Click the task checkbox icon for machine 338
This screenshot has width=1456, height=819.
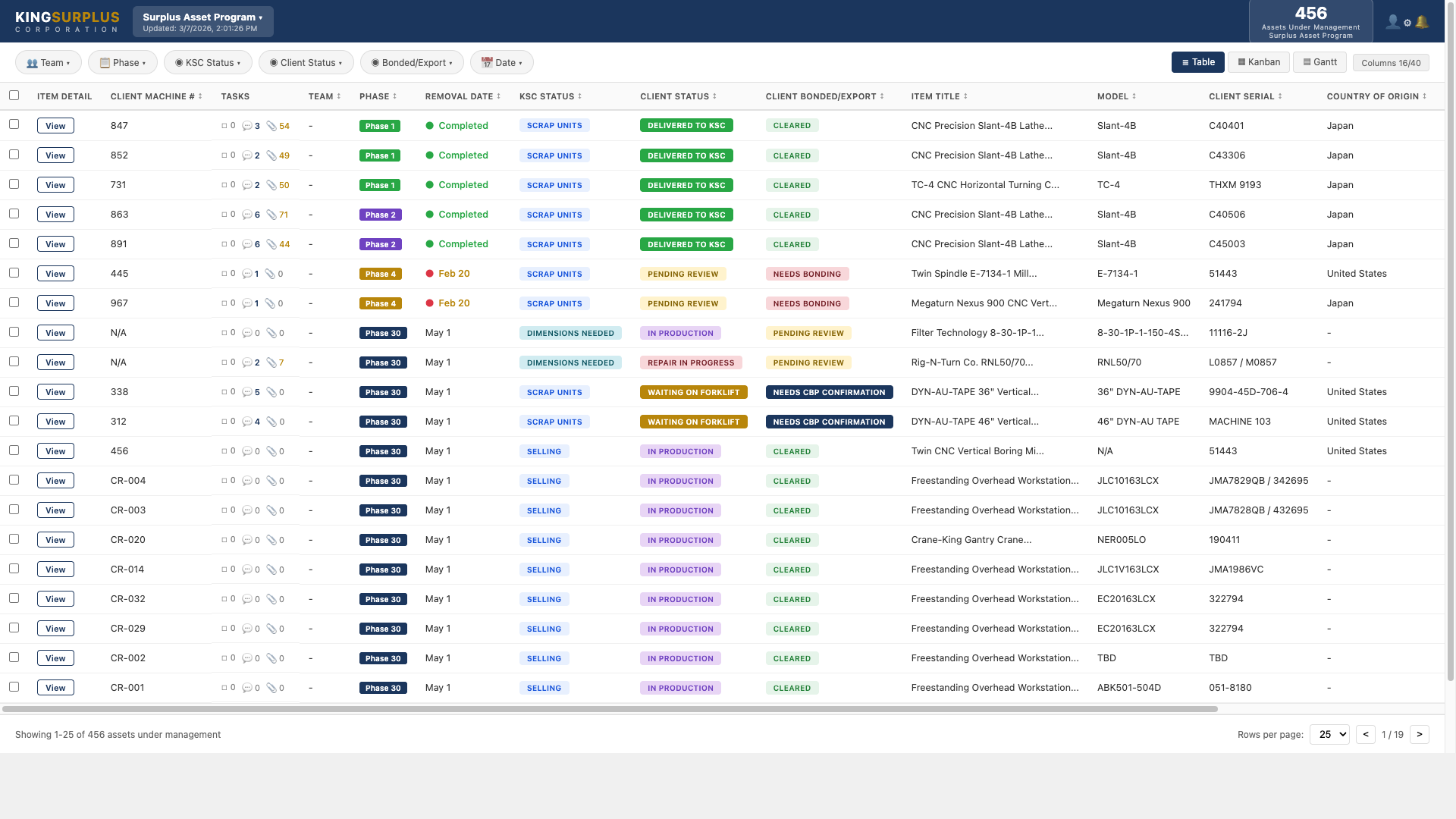tap(224, 392)
